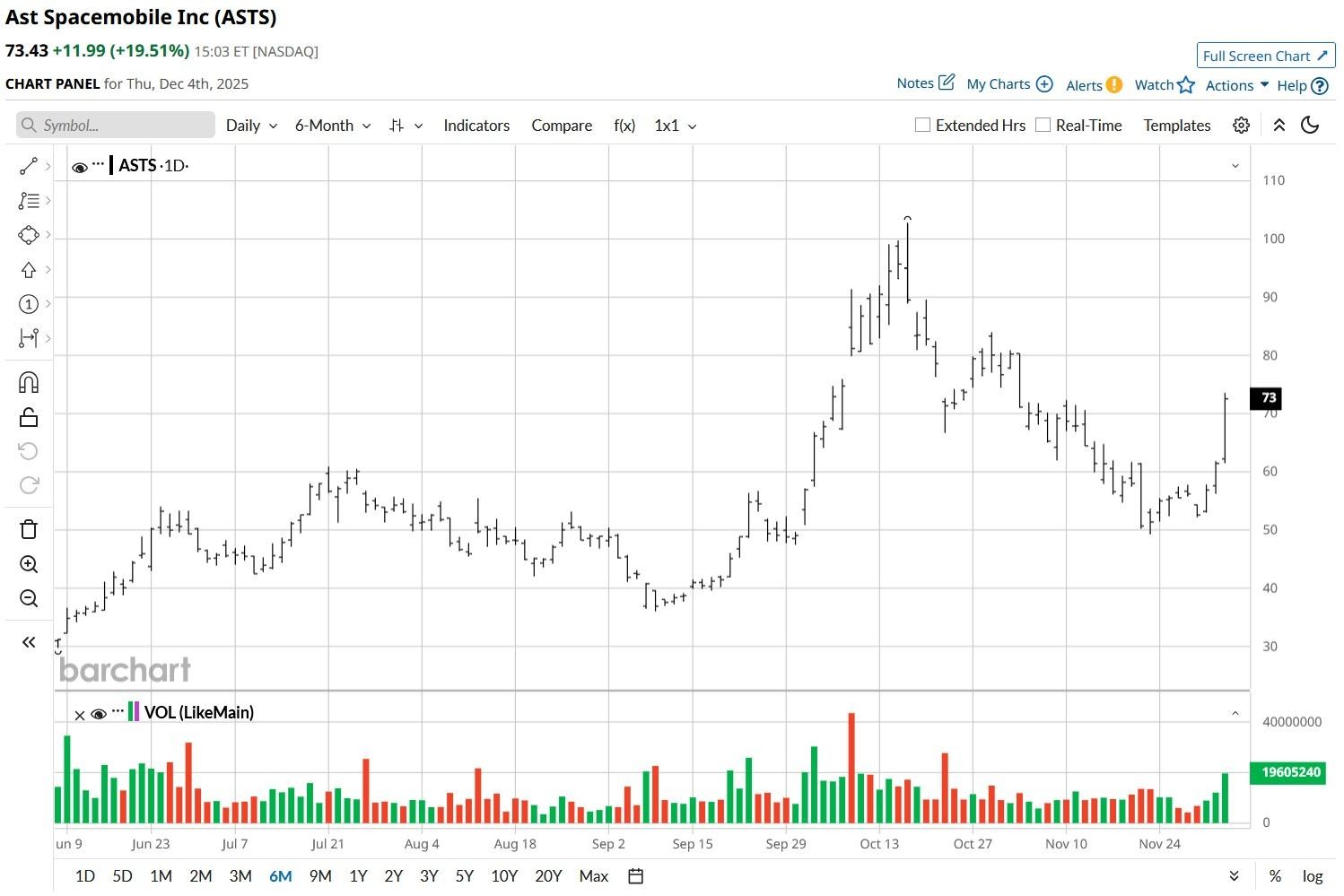The image size is (1344, 896).
Task: Toggle the log scale button
Action: point(1313,876)
